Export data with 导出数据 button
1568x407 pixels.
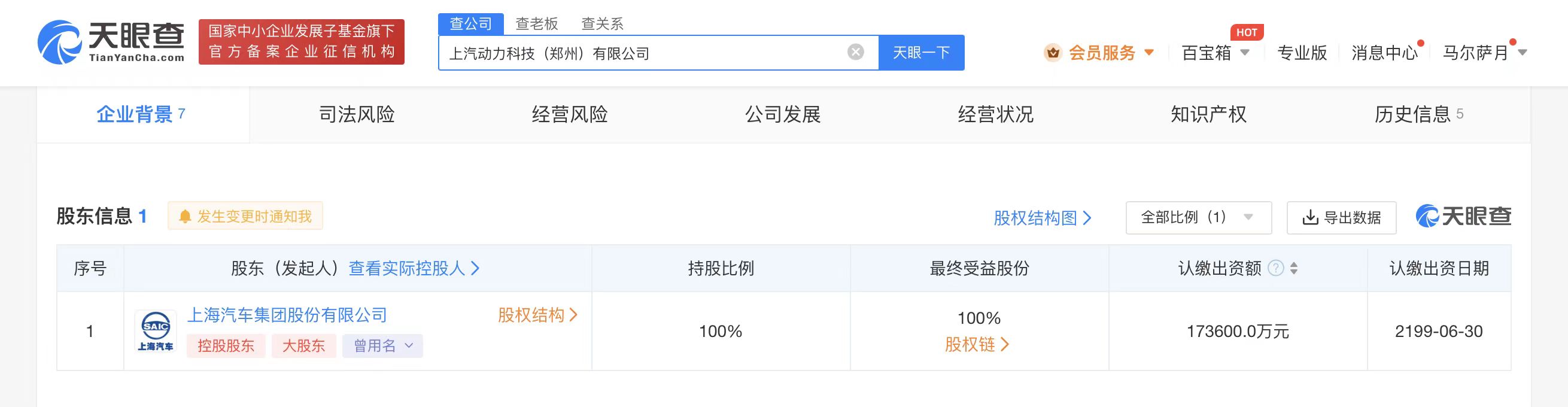(x=1341, y=218)
